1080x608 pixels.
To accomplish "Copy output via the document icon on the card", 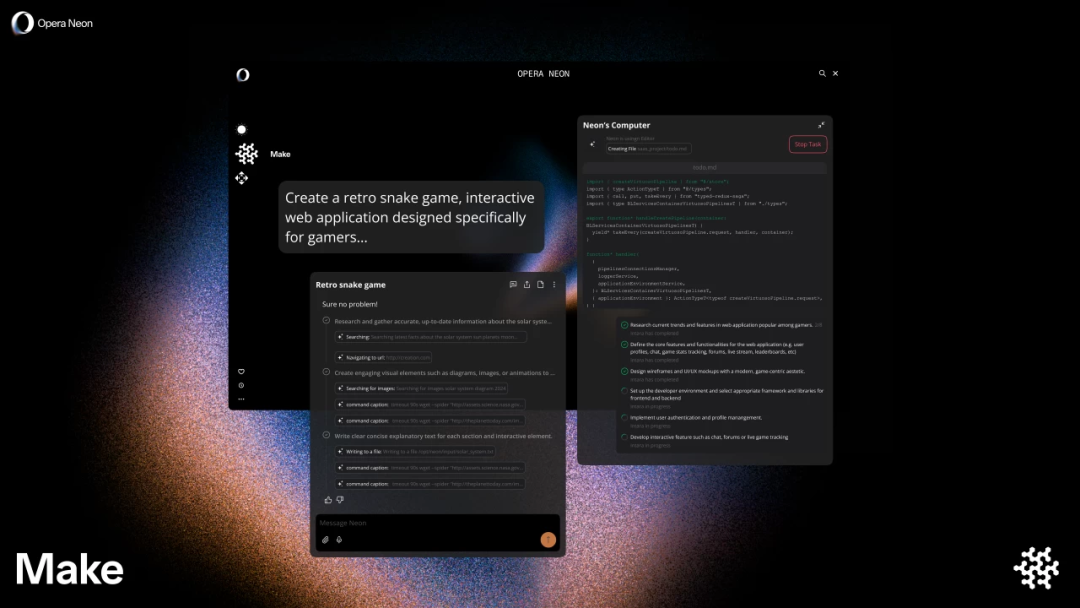I will tap(540, 284).
